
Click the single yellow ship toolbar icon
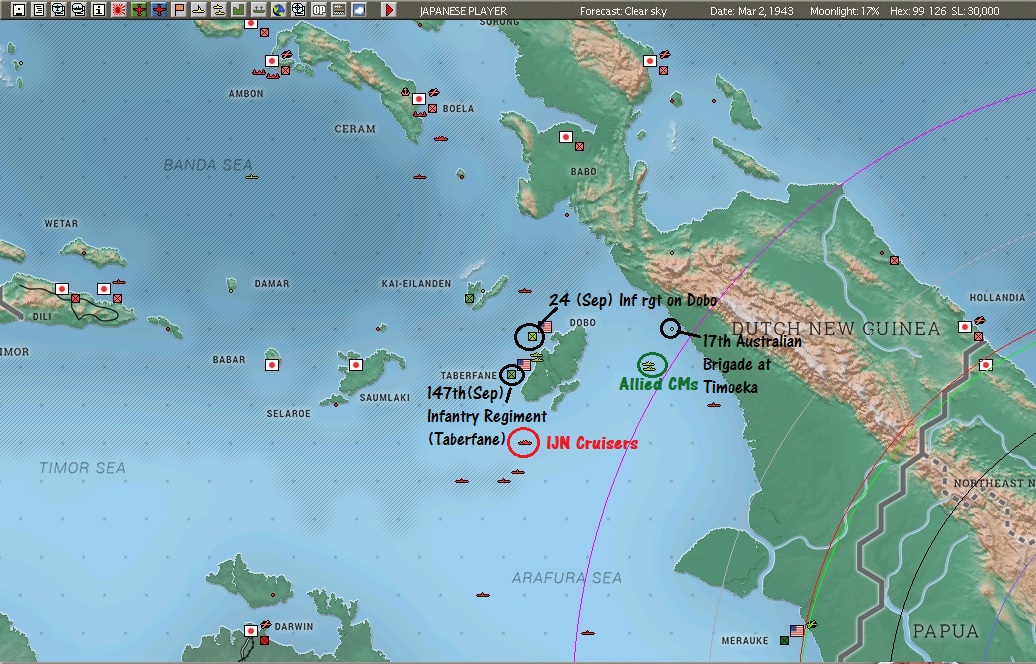(199, 10)
